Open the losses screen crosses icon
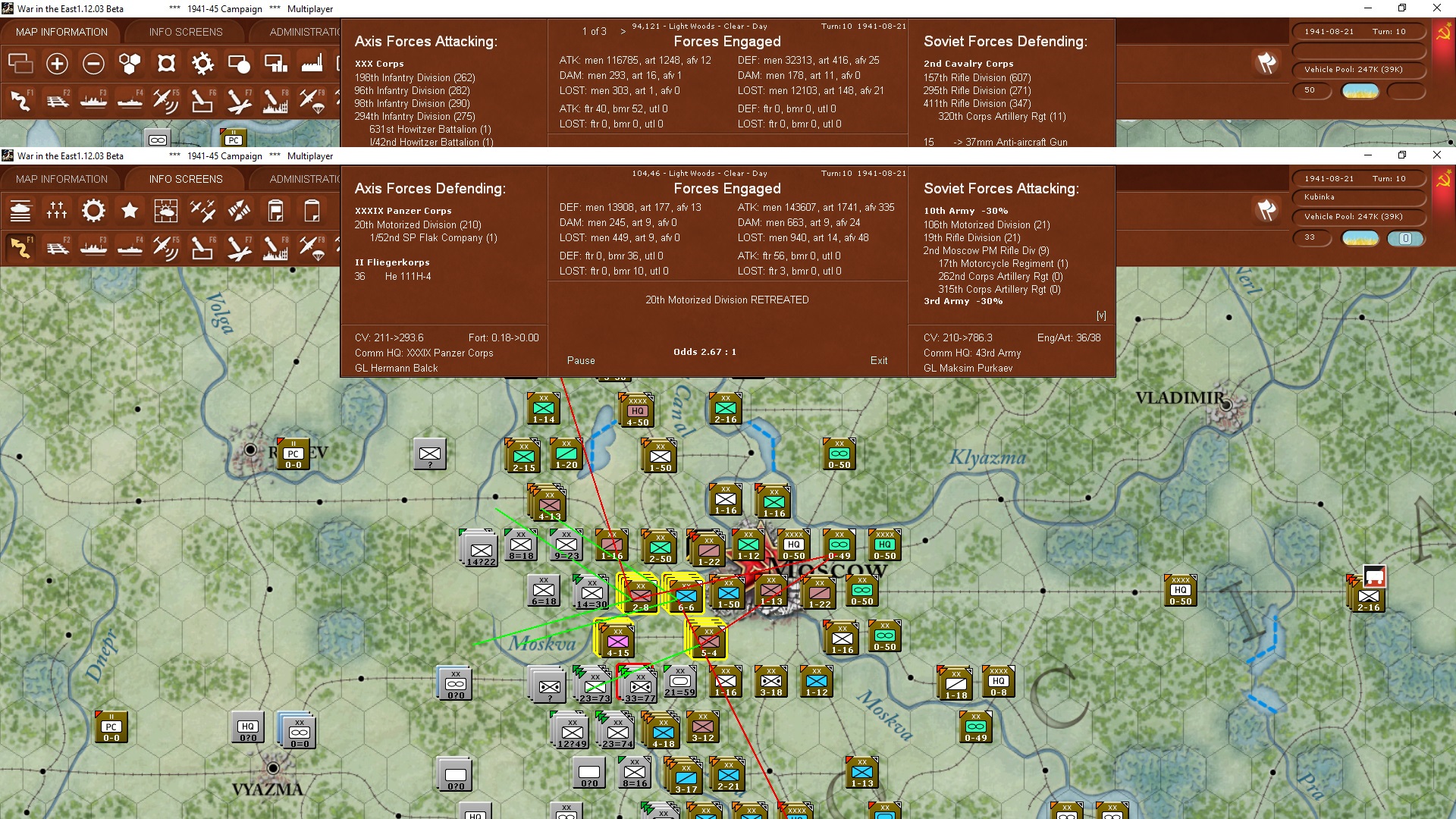1456x819 pixels. point(57,211)
